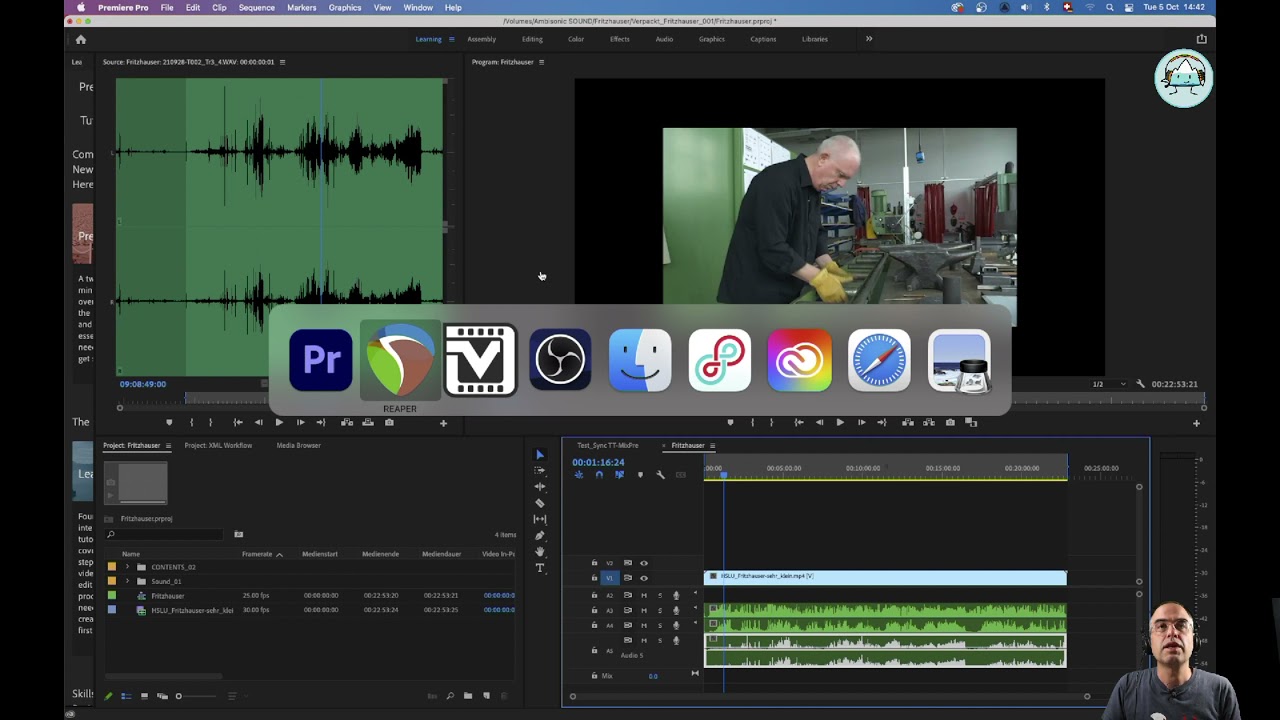
Task: Mute audio track A2
Action: pyautogui.click(x=643, y=595)
